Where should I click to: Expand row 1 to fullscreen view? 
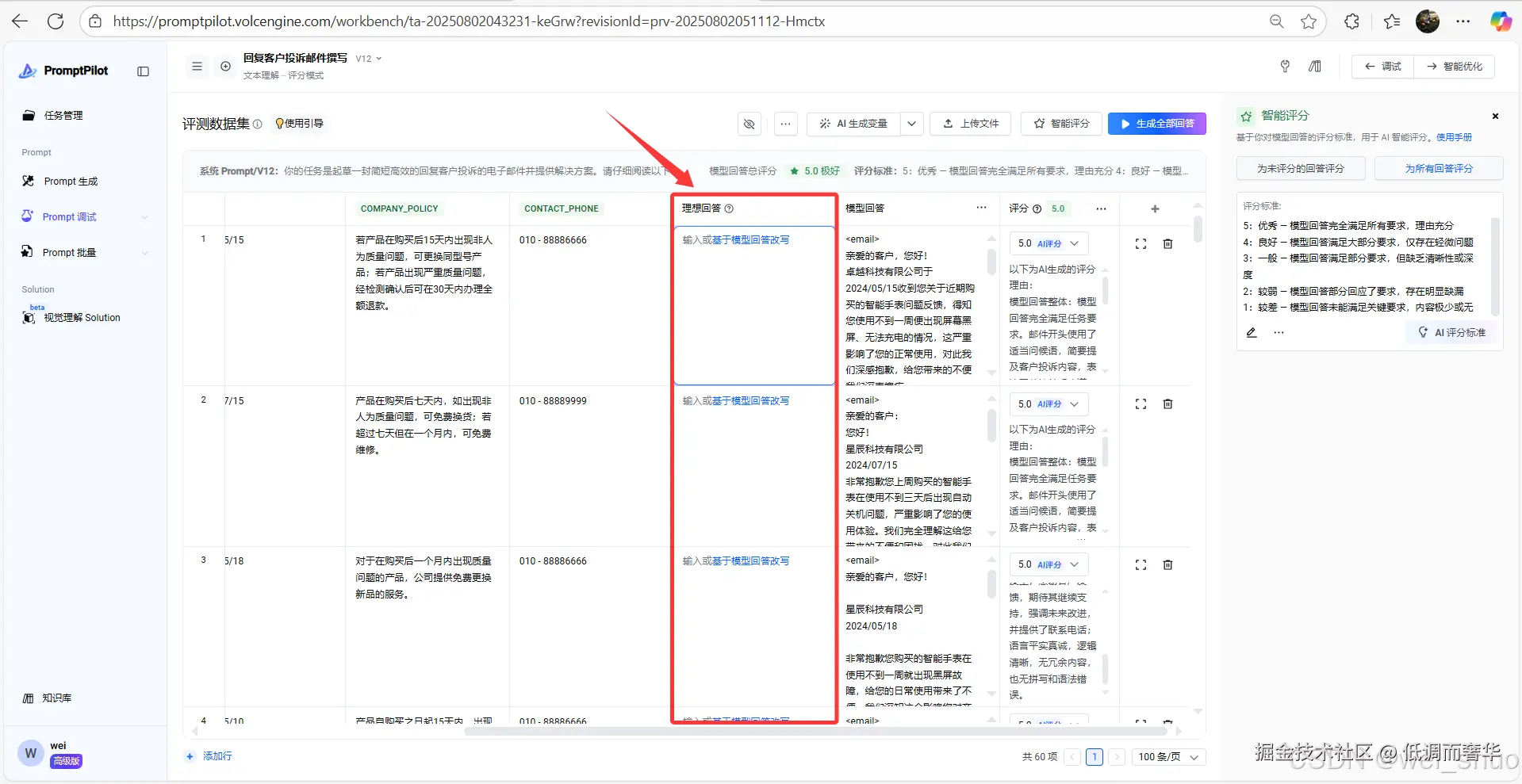[x=1141, y=244]
